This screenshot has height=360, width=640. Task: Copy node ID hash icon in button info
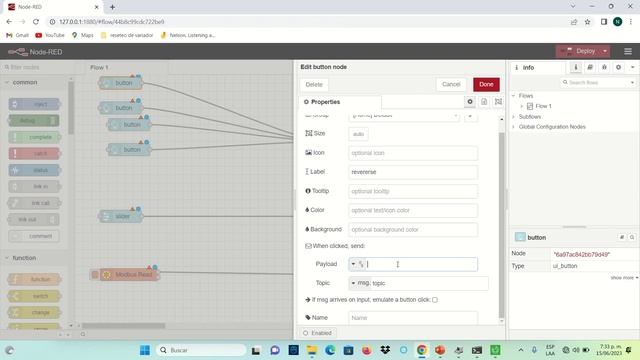pyautogui.click(x=622, y=237)
